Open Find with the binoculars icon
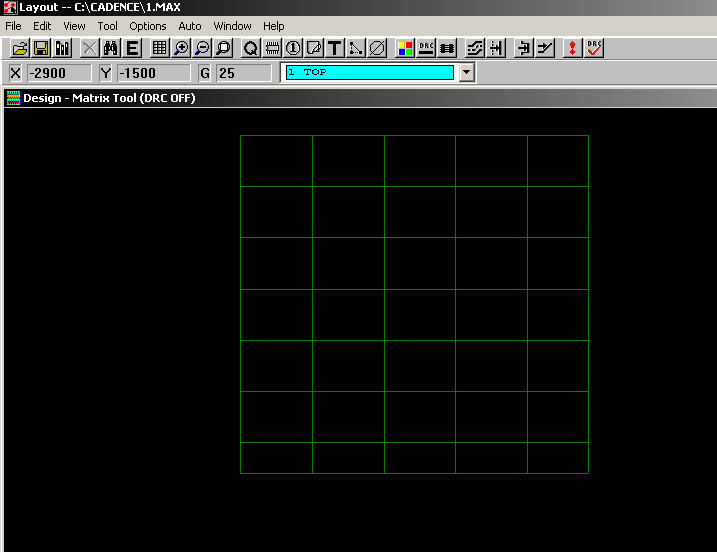 [x=111, y=48]
